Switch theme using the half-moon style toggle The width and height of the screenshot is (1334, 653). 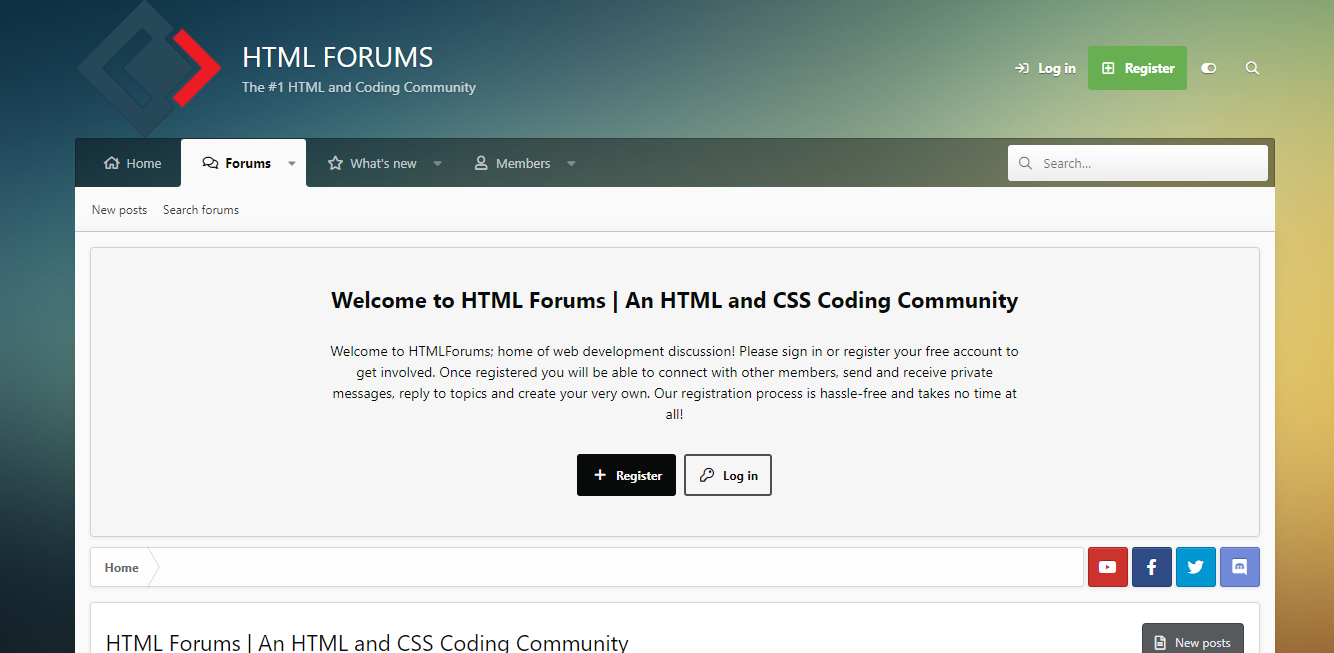1208,68
